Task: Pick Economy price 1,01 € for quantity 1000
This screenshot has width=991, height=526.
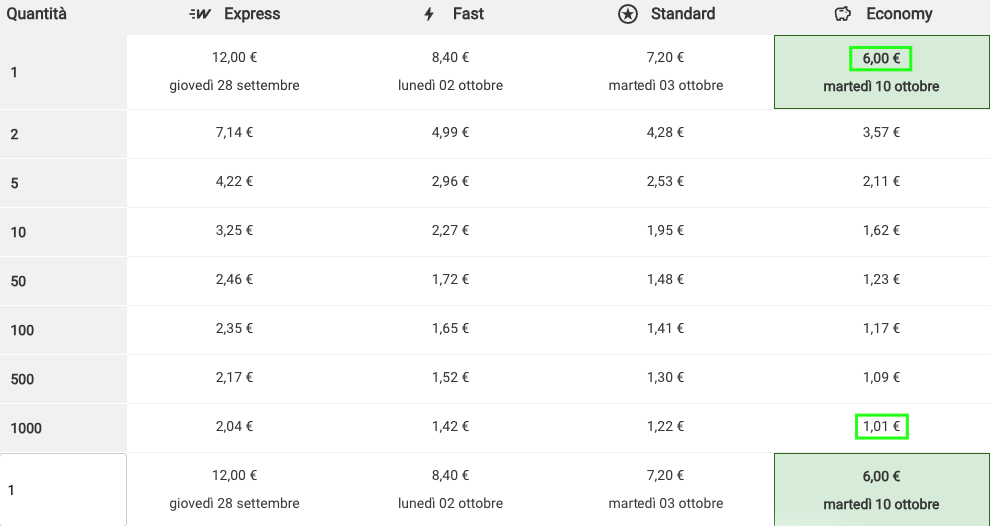Action: [882, 427]
